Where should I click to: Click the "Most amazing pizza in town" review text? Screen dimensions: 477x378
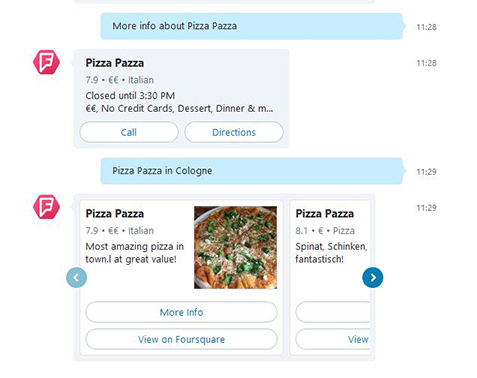pyautogui.click(x=135, y=253)
